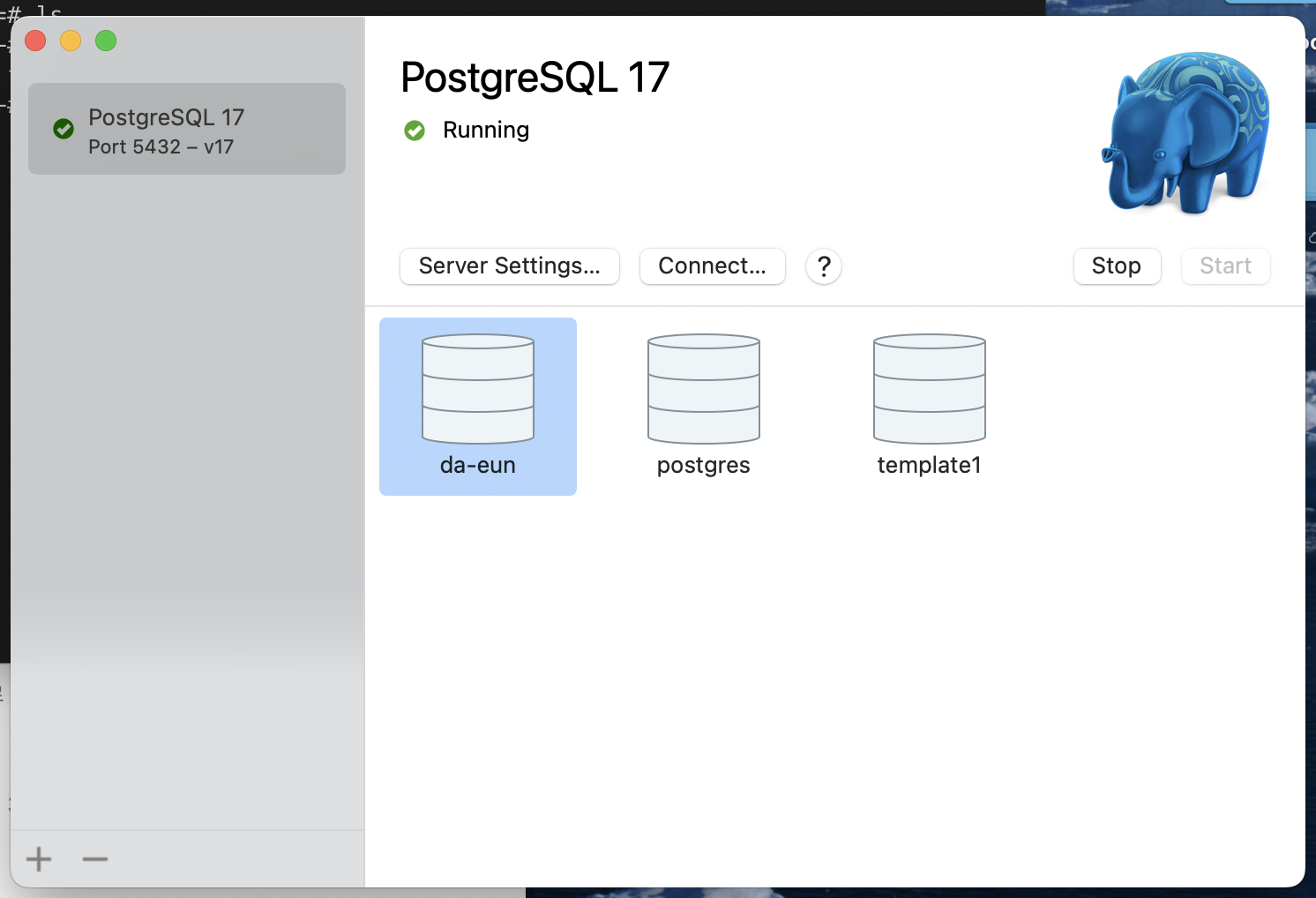1316x898 pixels.
Task: Select PostgreSQL 17 server in sidebar
Action: point(187,129)
